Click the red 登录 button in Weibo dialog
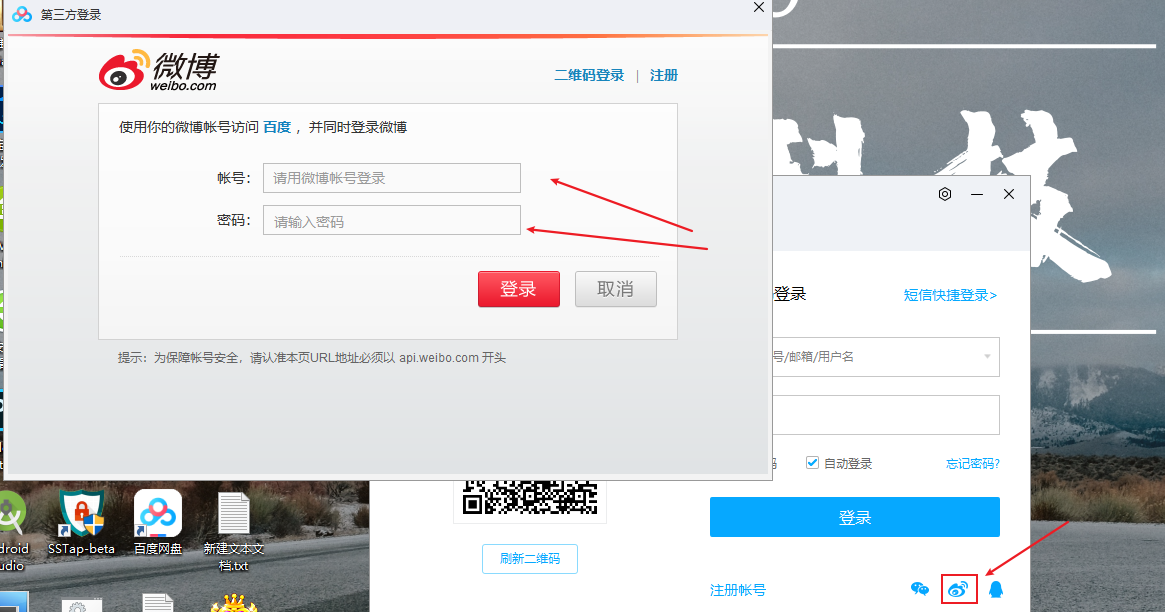Screen dimensions: 1165x612 [518, 289]
